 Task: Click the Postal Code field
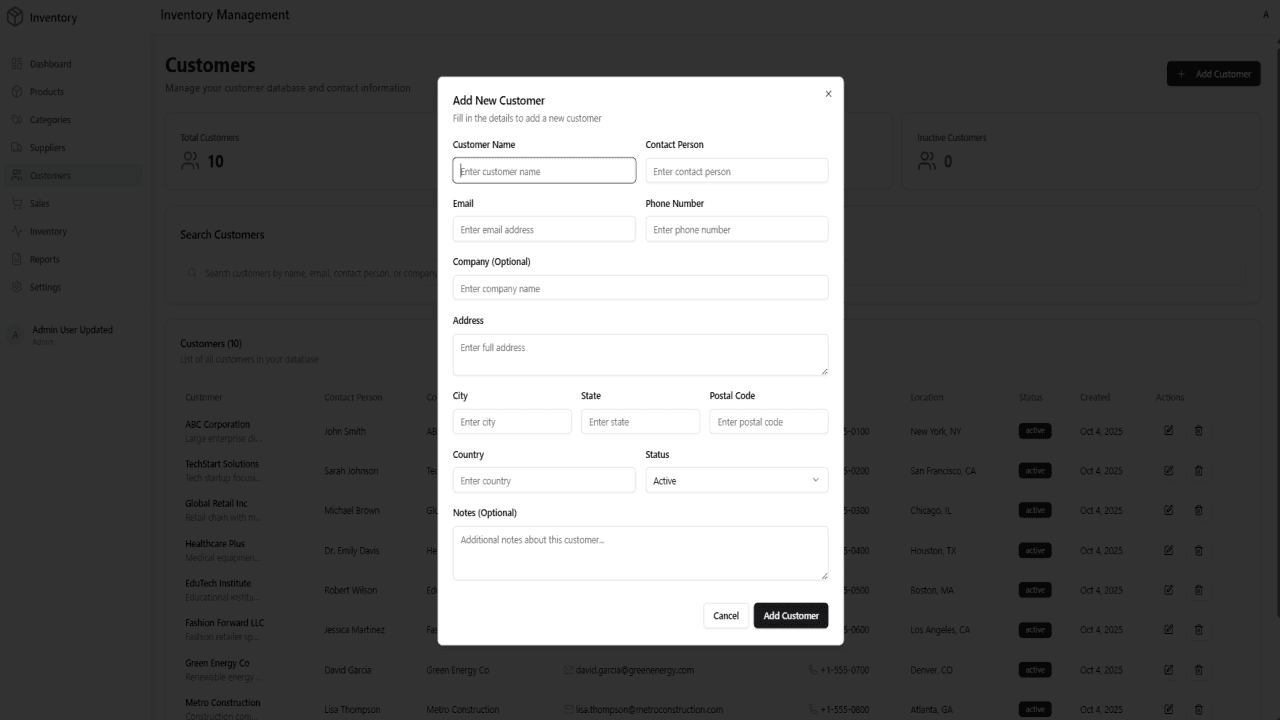coord(769,422)
